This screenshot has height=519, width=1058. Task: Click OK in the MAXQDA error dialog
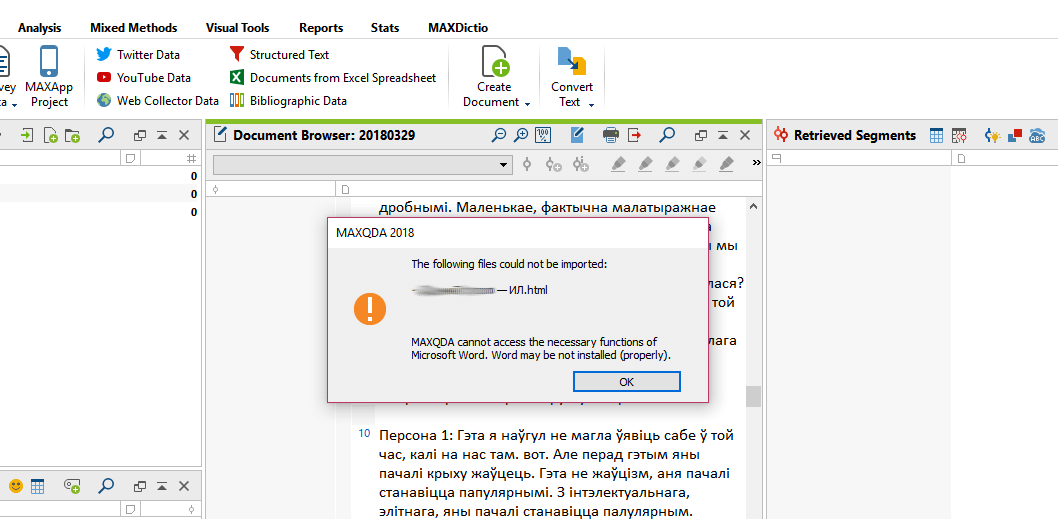(x=626, y=381)
